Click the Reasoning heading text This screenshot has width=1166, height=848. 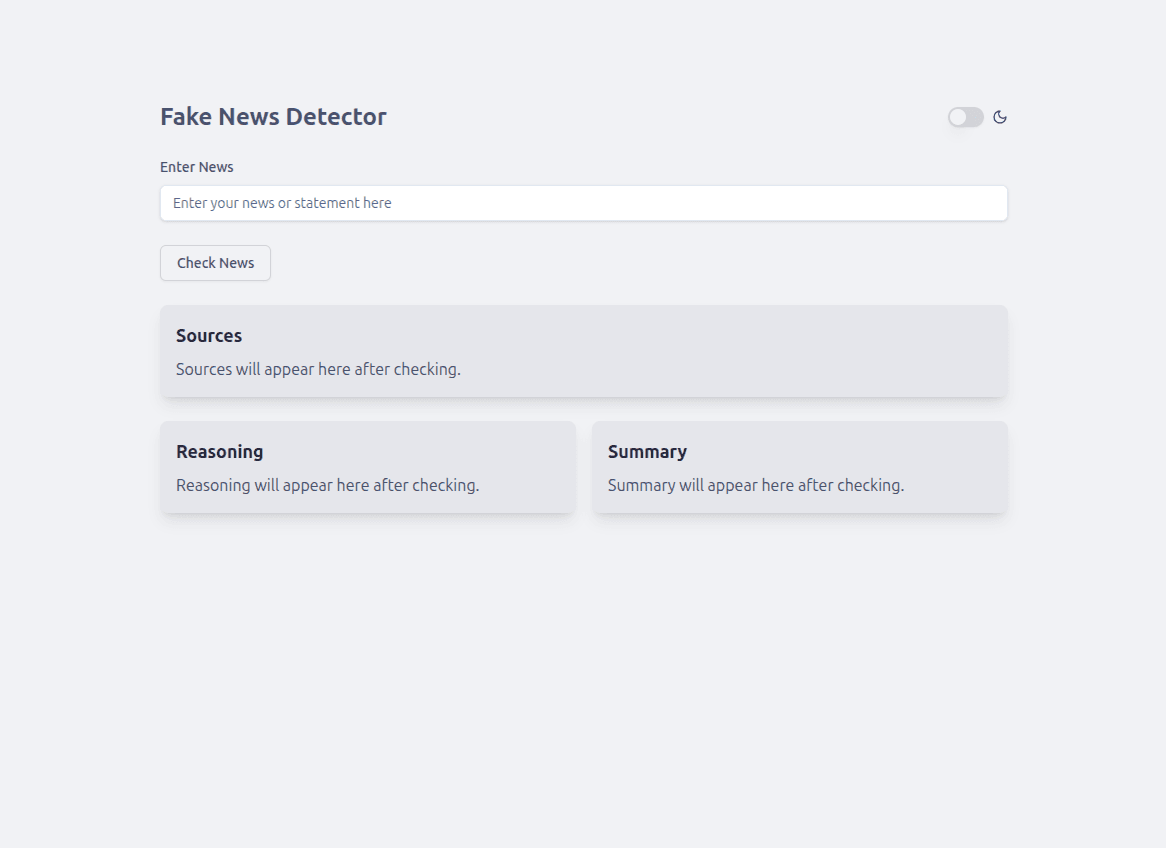pos(219,451)
